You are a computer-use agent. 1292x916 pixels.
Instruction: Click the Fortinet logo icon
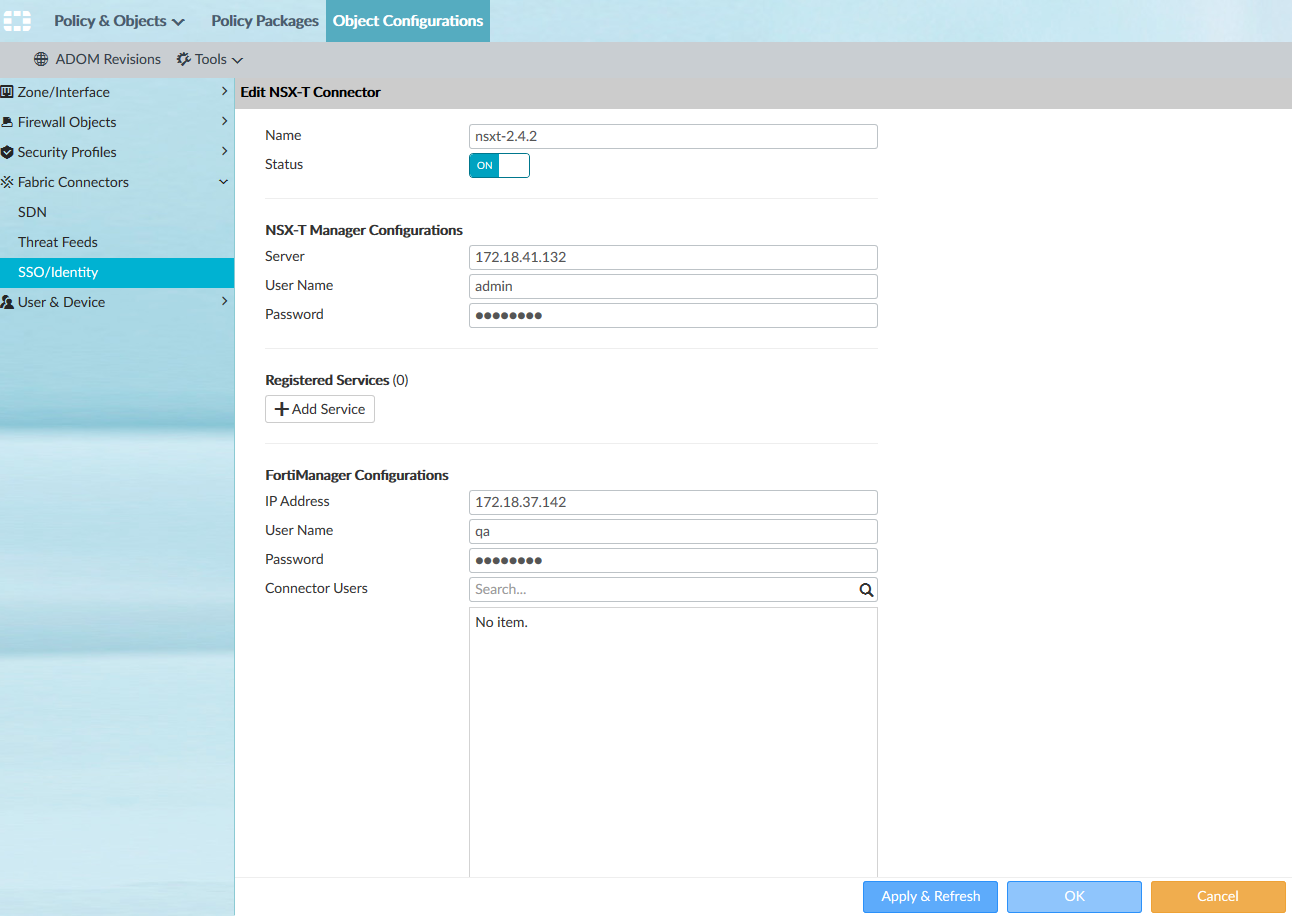(18, 20)
